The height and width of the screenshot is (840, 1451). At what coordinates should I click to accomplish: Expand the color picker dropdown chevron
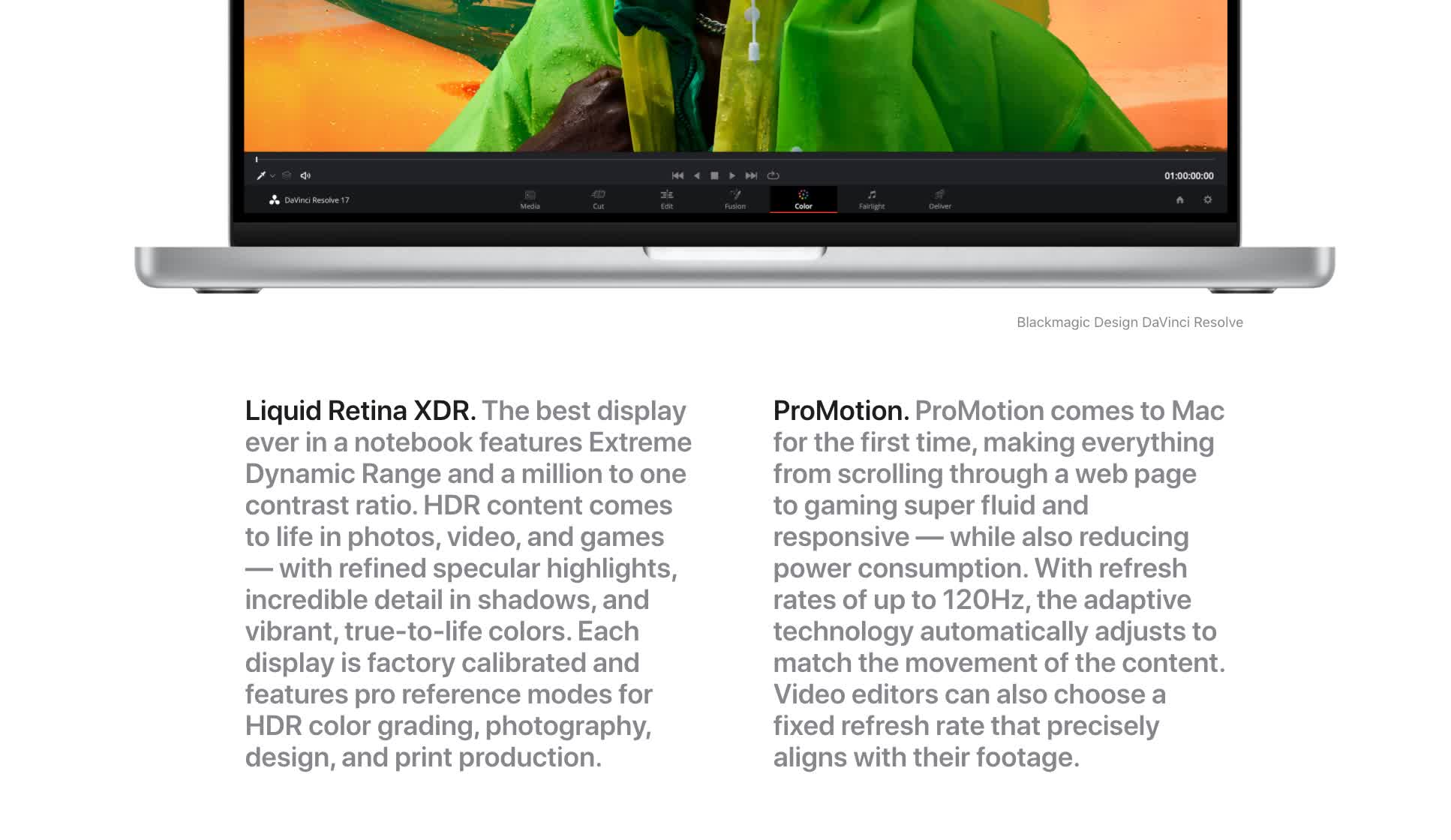(x=272, y=175)
